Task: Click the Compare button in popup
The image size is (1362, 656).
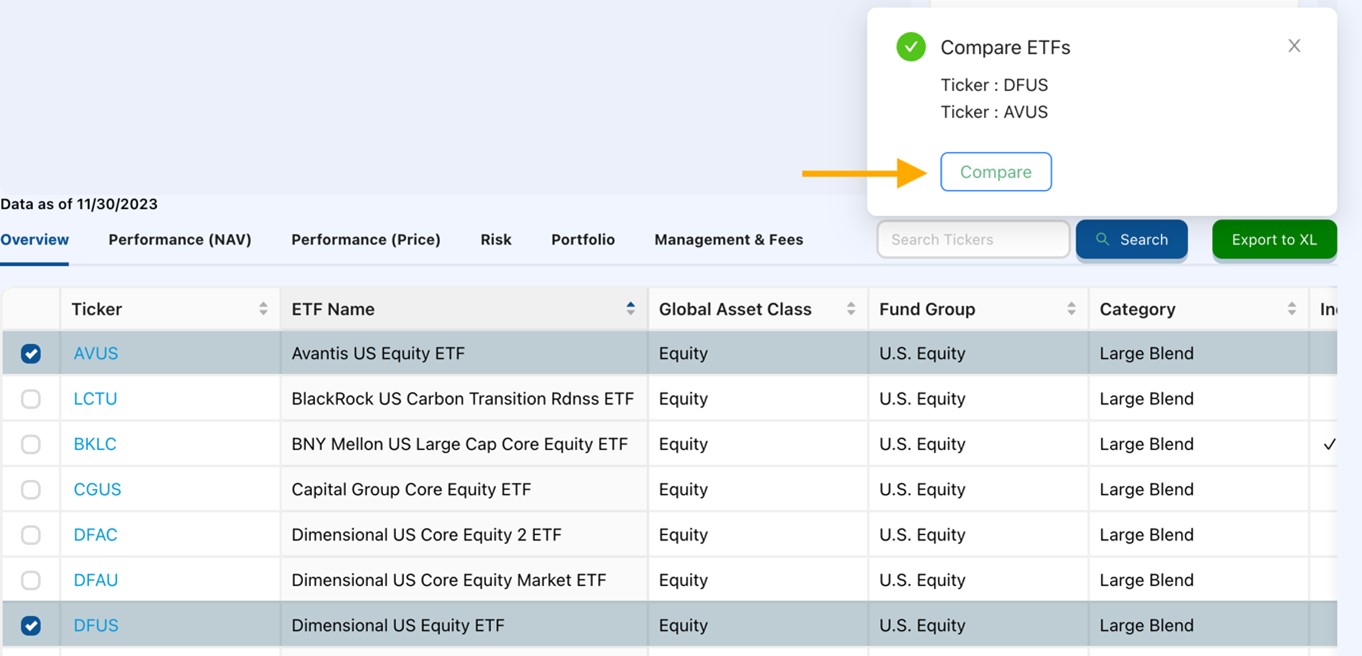Action: tap(996, 172)
